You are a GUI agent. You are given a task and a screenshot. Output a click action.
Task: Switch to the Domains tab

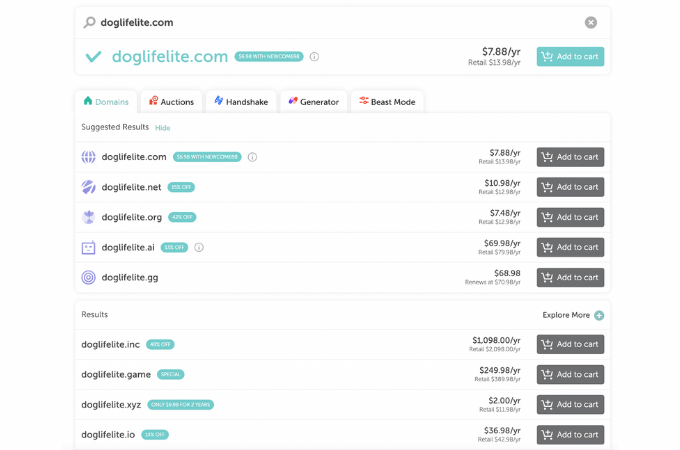[x=106, y=102]
